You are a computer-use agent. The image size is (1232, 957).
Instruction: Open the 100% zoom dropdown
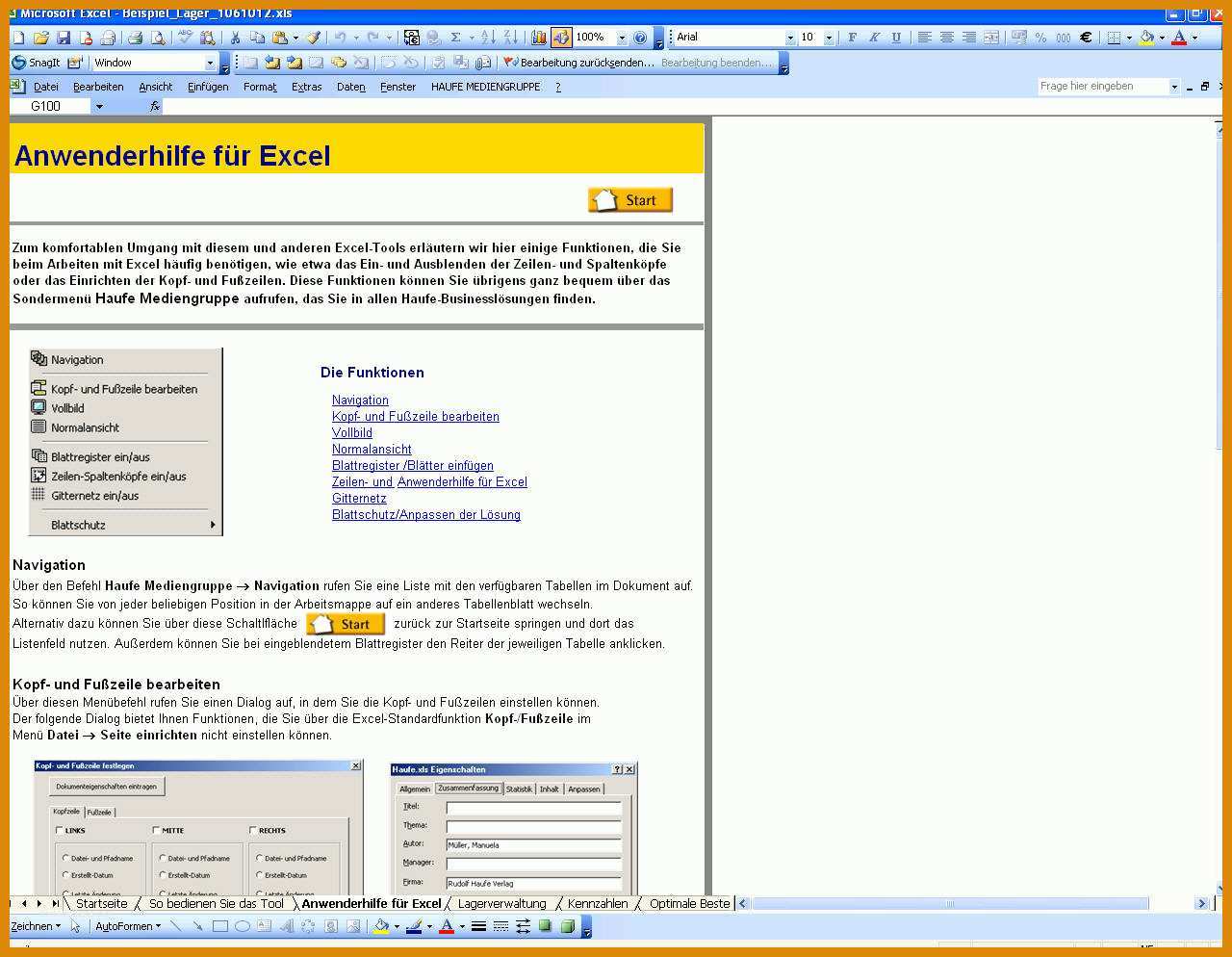(x=622, y=38)
